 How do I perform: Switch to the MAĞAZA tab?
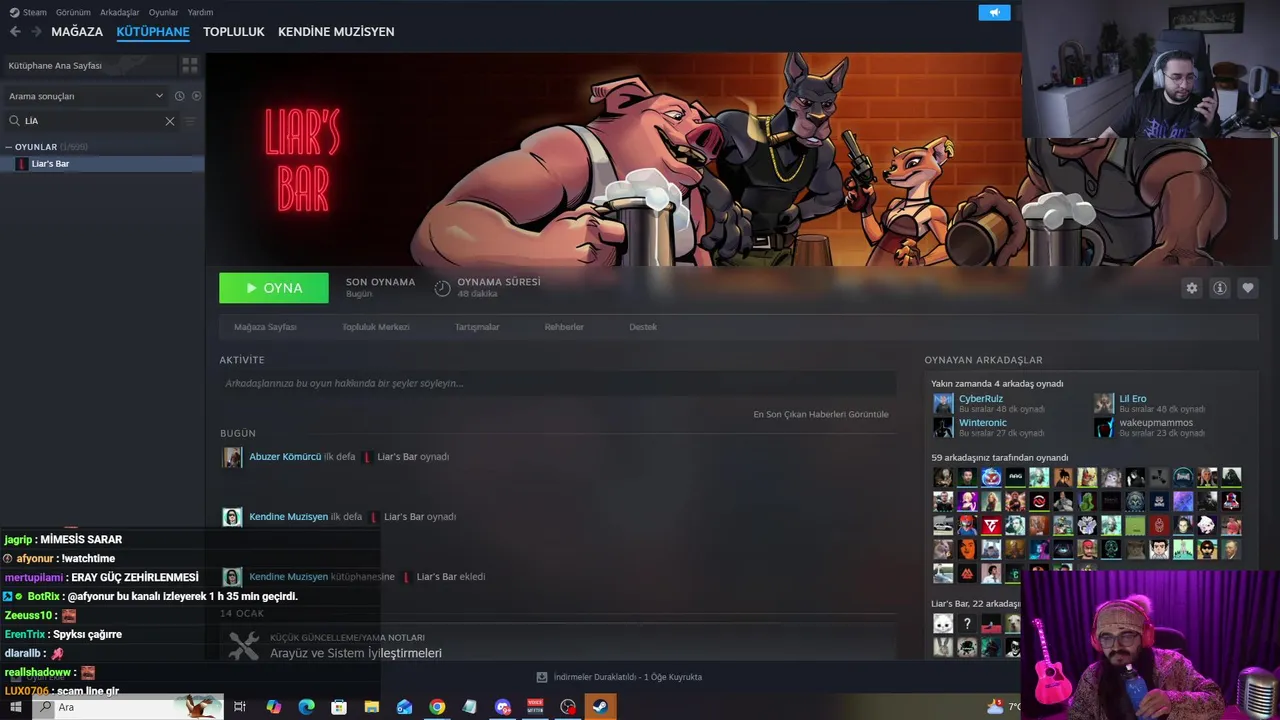tap(77, 32)
